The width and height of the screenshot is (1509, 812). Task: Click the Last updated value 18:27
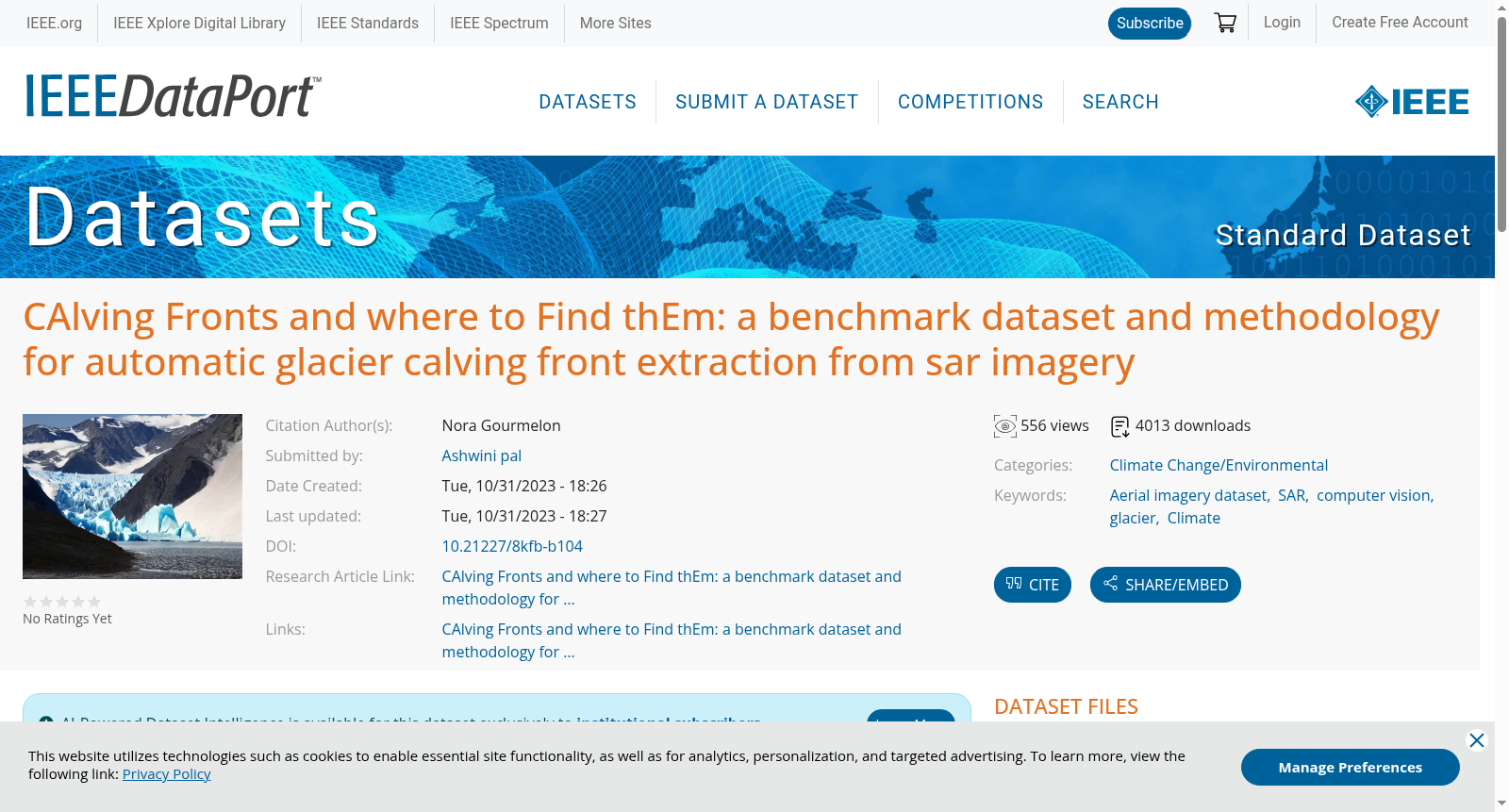click(523, 516)
